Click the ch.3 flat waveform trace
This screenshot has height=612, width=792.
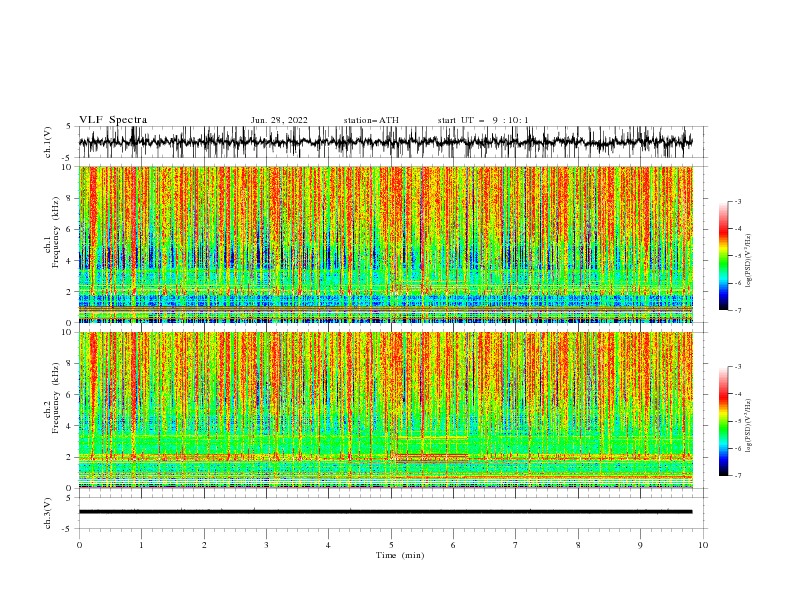click(x=385, y=512)
